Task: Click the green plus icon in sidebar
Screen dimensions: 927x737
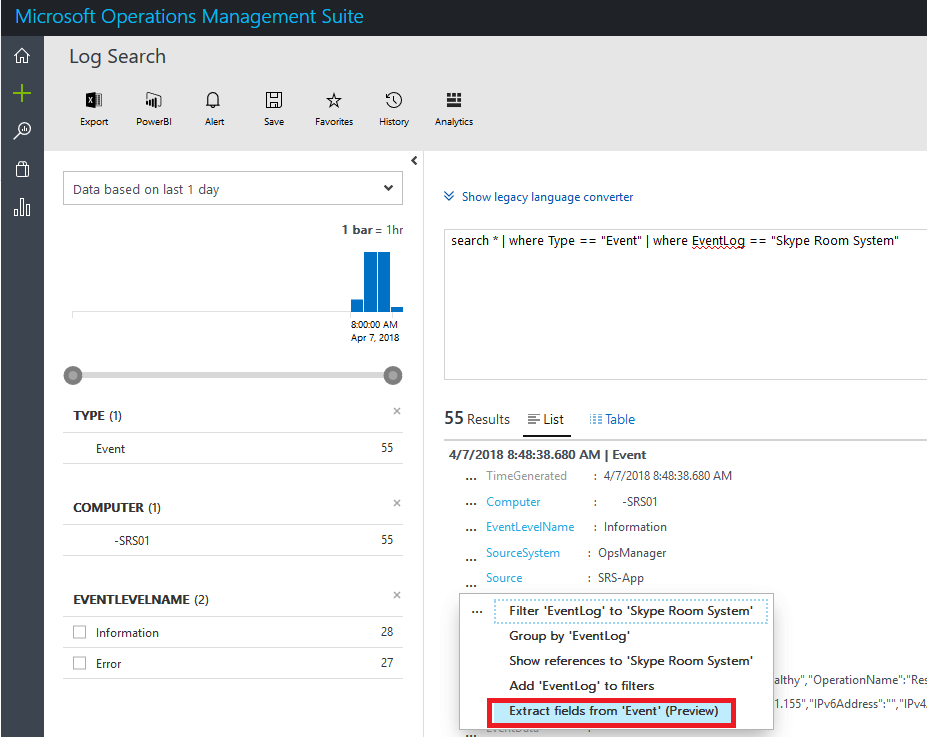Action: 22,93
